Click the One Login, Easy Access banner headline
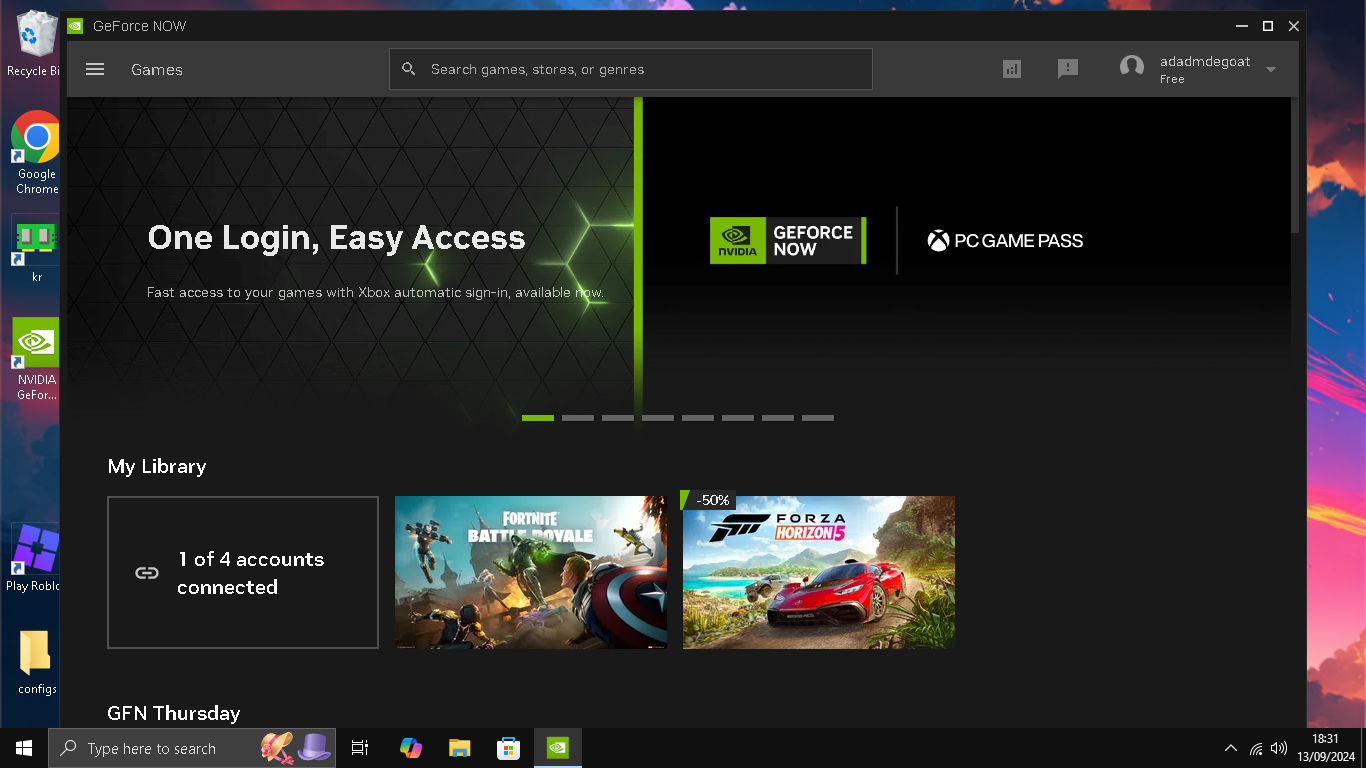 336,238
